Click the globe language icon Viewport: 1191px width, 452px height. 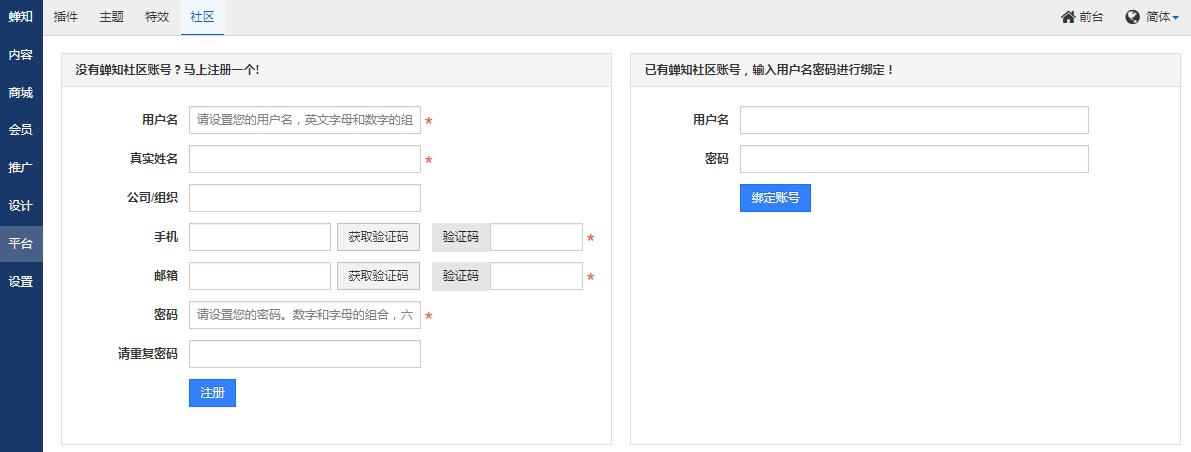[x=1133, y=17]
